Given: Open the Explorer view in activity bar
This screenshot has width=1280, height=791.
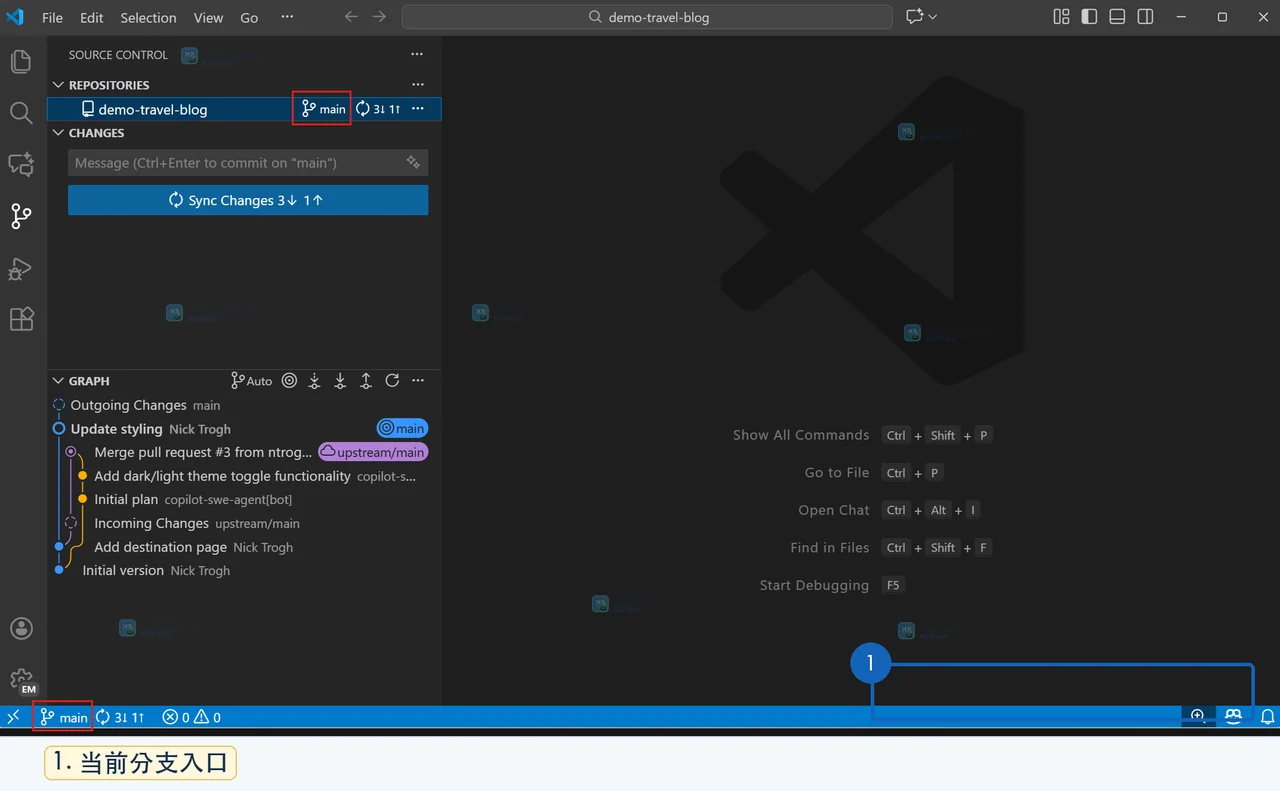Looking at the screenshot, I should pyautogui.click(x=21, y=62).
